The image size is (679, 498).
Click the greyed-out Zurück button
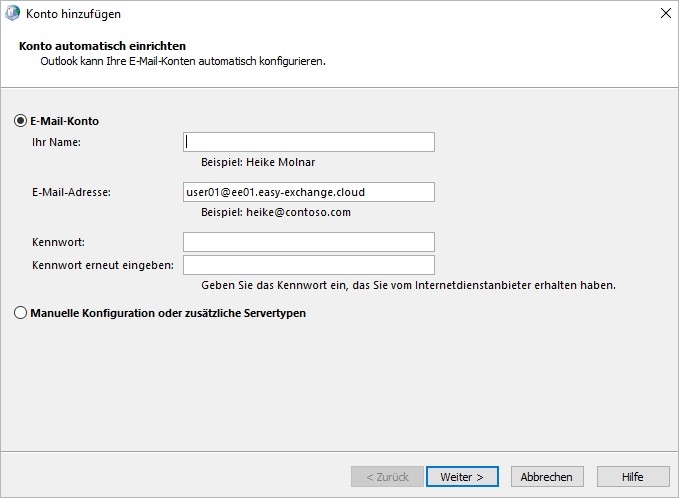(387, 476)
